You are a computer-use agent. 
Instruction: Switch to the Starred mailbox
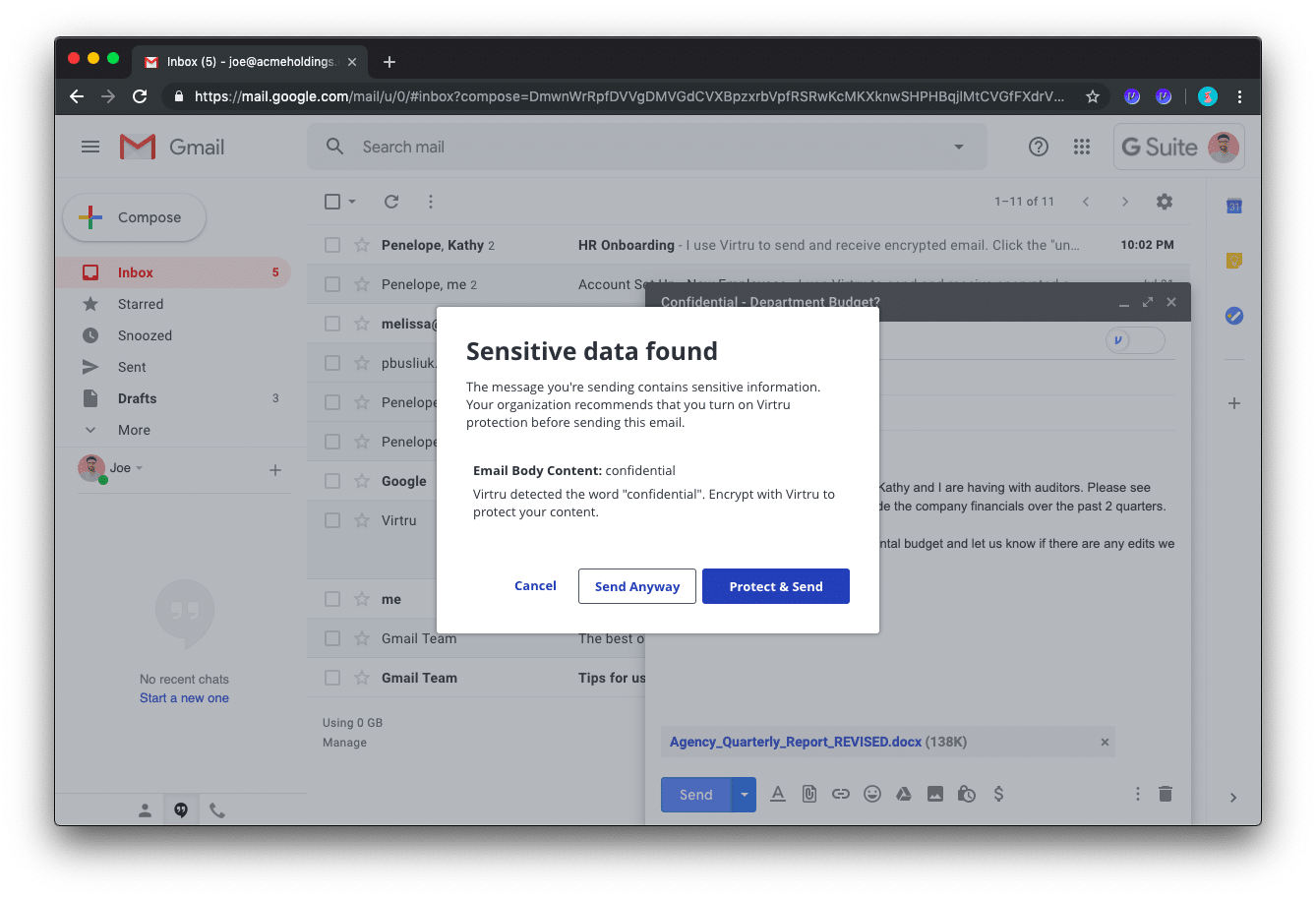pos(141,304)
